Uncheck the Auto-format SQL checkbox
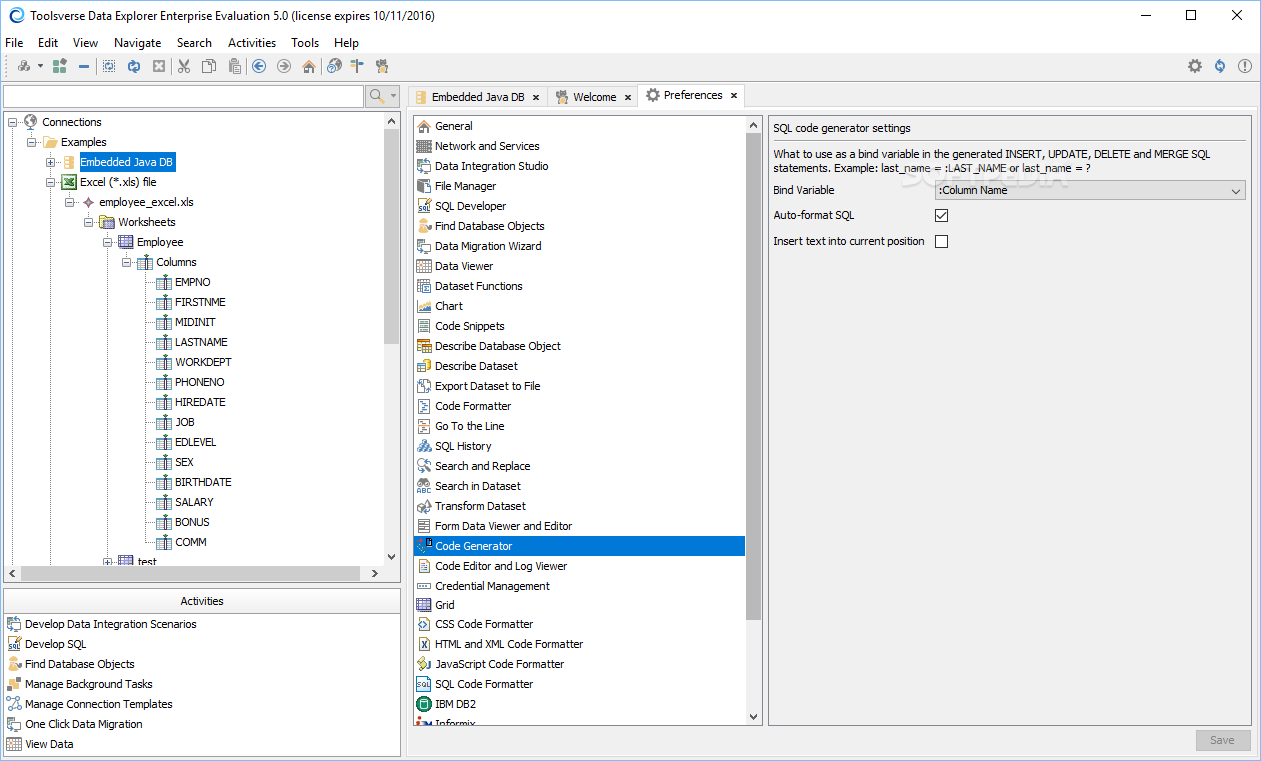The height and width of the screenshot is (761, 1261). pyautogui.click(x=941, y=215)
